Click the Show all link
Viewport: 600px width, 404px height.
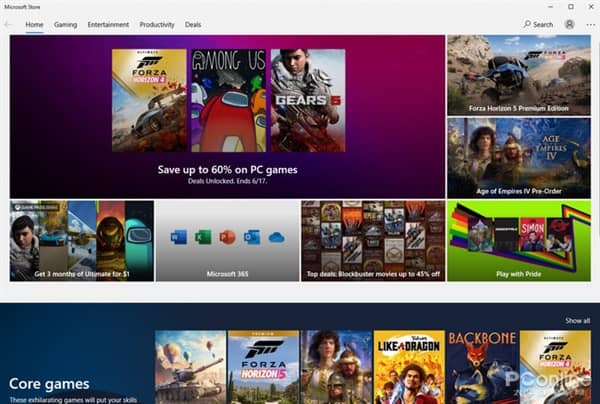(577, 320)
